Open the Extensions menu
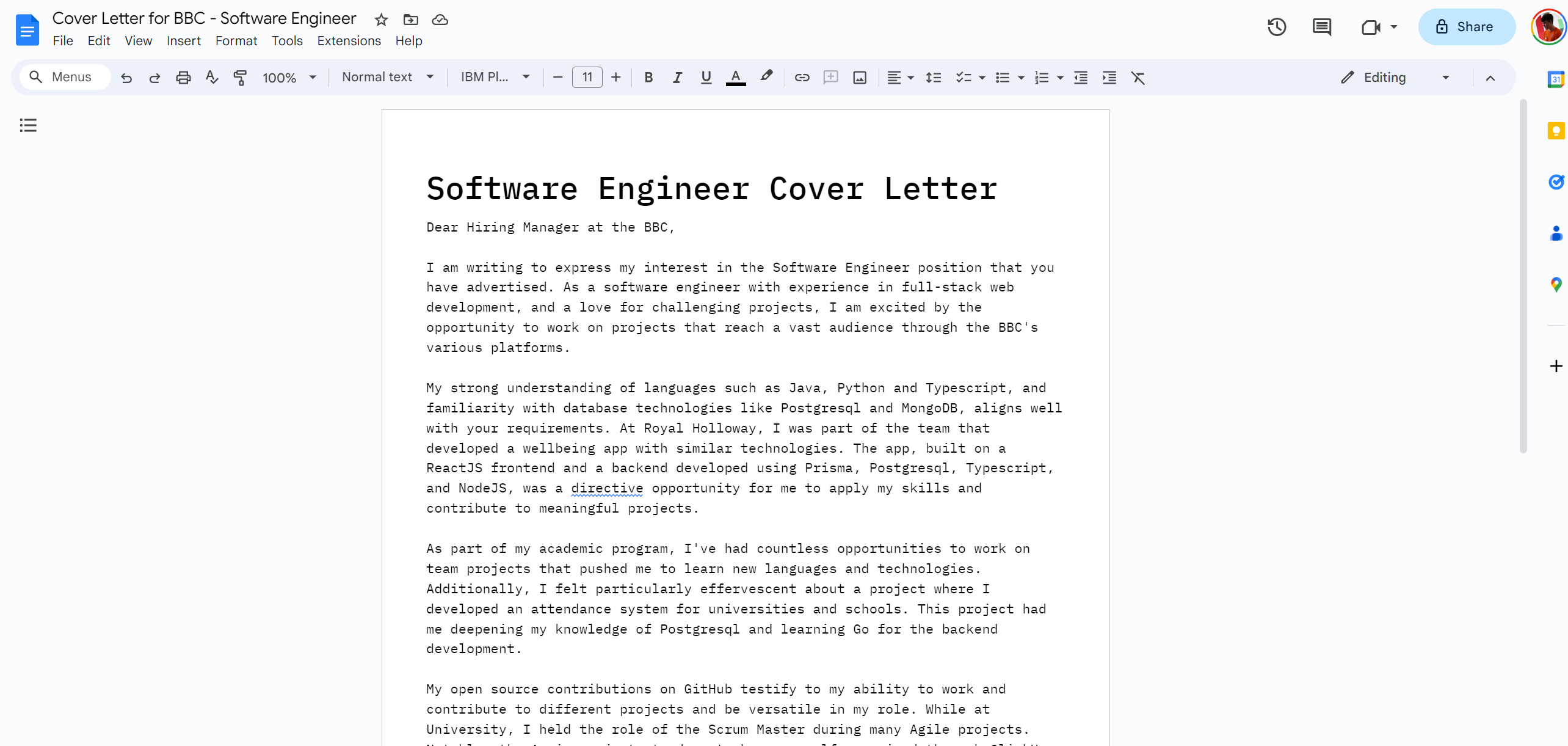 click(349, 41)
